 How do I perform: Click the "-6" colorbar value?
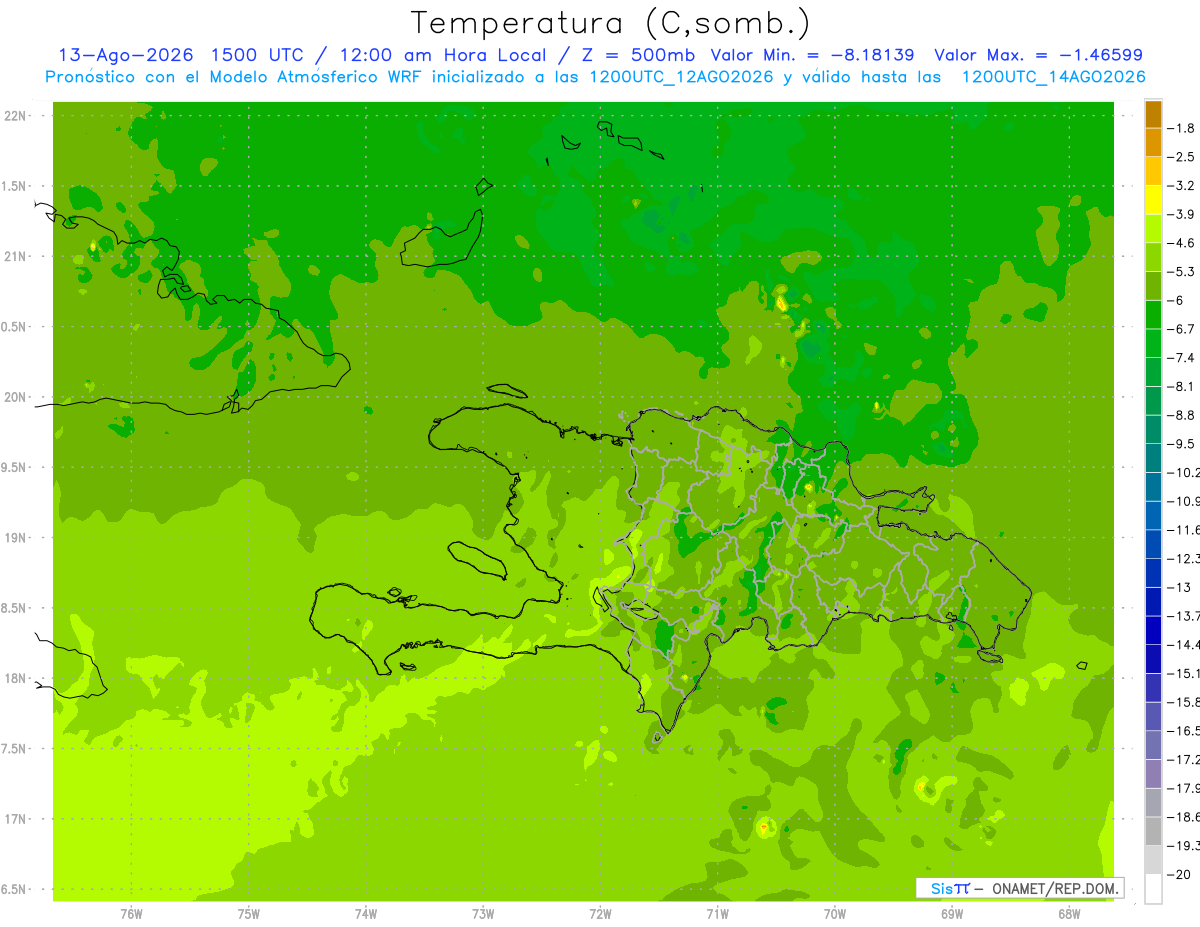pyautogui.click(x=1176, y=300)
